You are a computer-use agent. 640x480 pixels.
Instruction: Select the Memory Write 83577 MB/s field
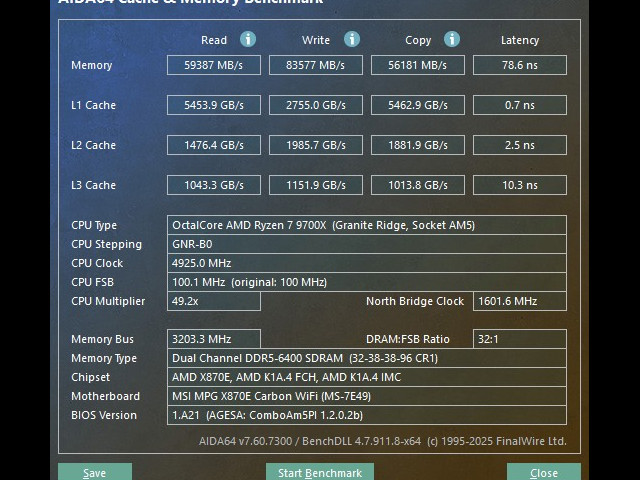[x=316, y=65]
